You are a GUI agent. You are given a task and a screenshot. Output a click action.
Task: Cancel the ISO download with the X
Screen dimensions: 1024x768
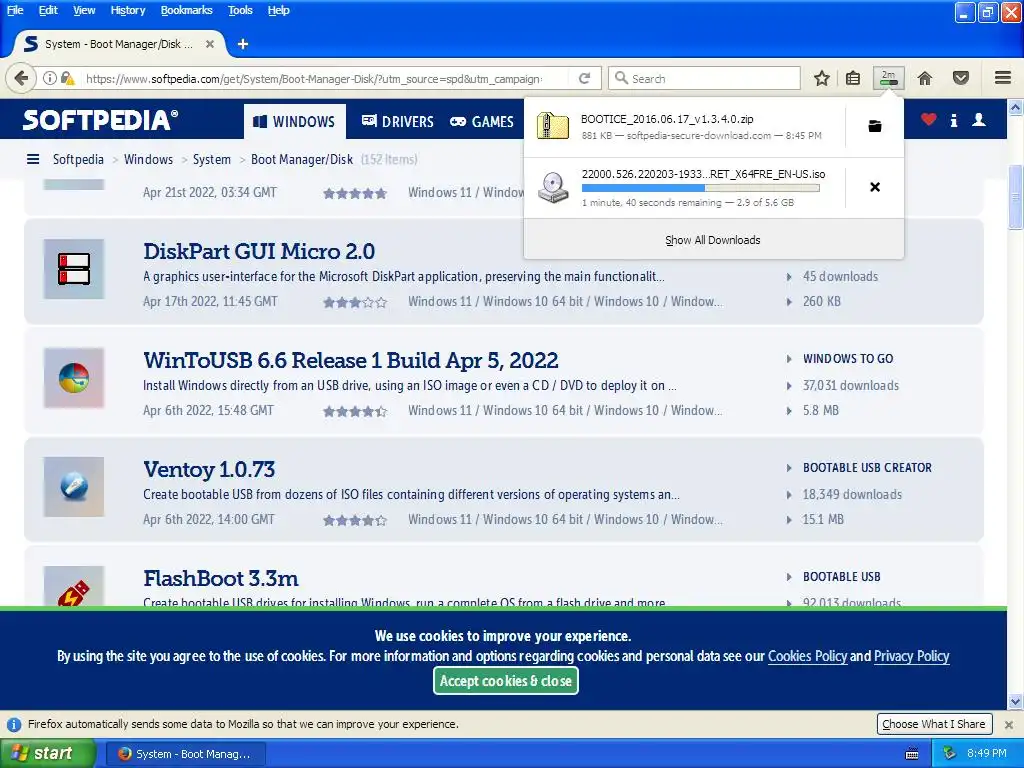875,187
